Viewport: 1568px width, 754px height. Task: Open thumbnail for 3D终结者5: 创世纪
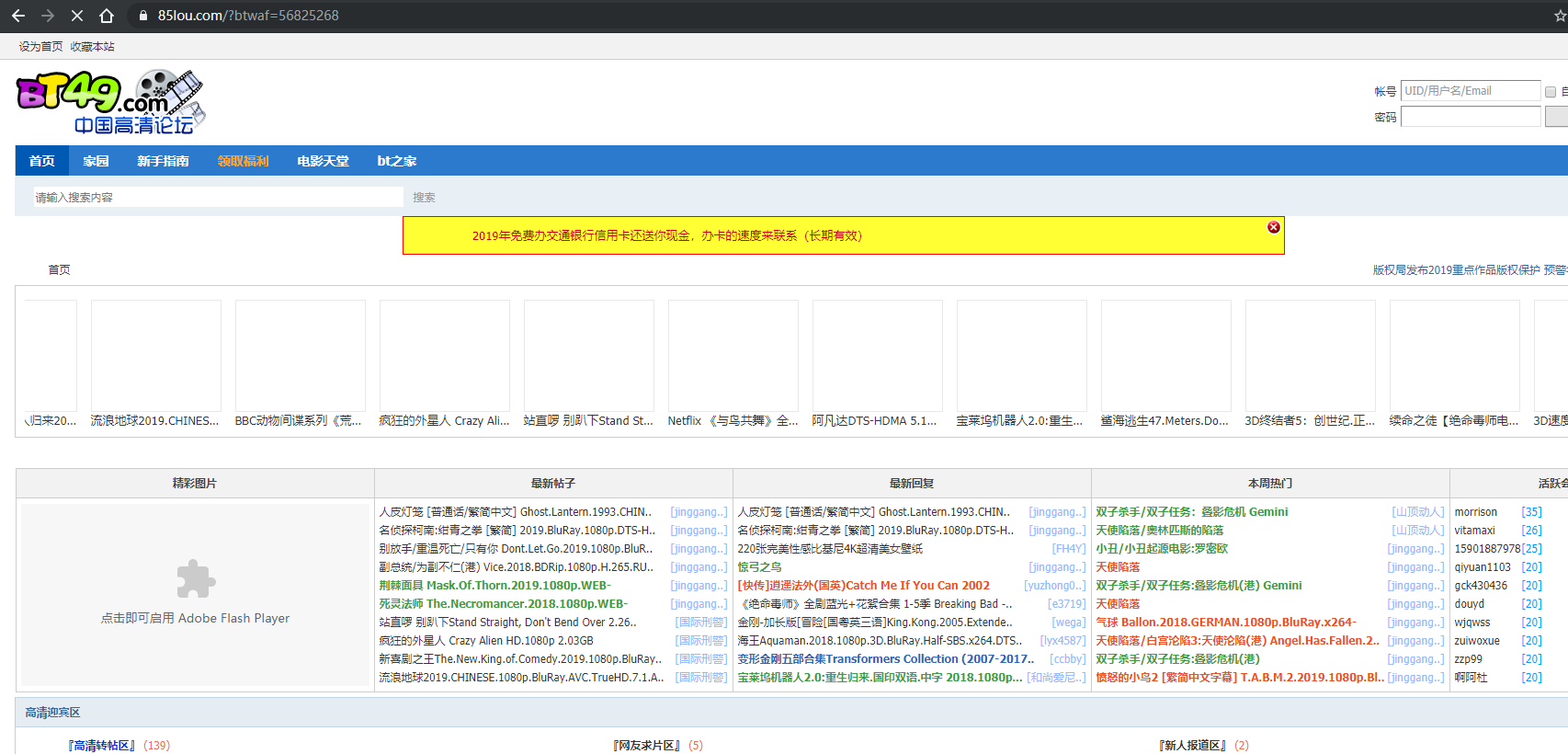[1311, 355]
